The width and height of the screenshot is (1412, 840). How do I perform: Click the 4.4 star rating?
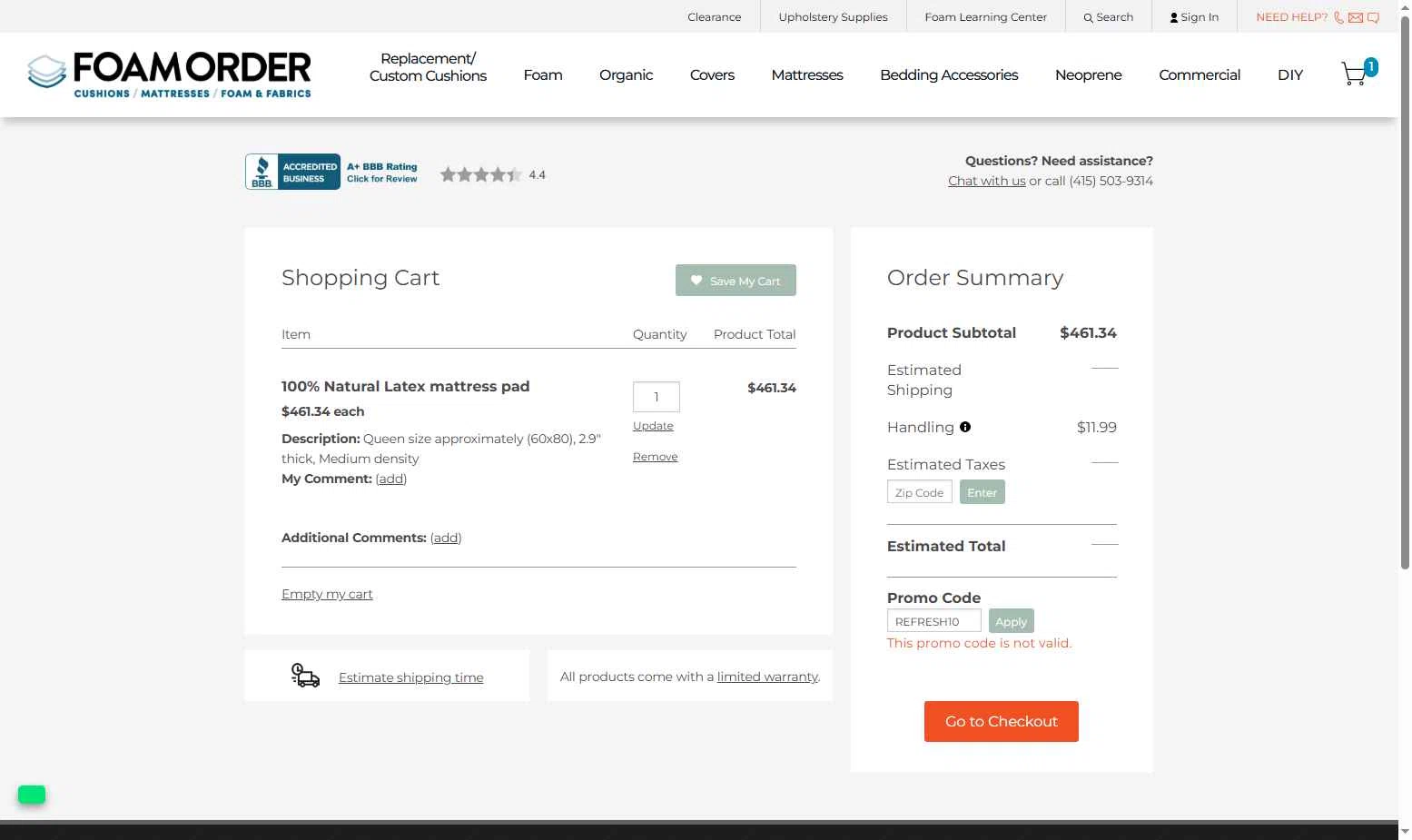point(493,174)
